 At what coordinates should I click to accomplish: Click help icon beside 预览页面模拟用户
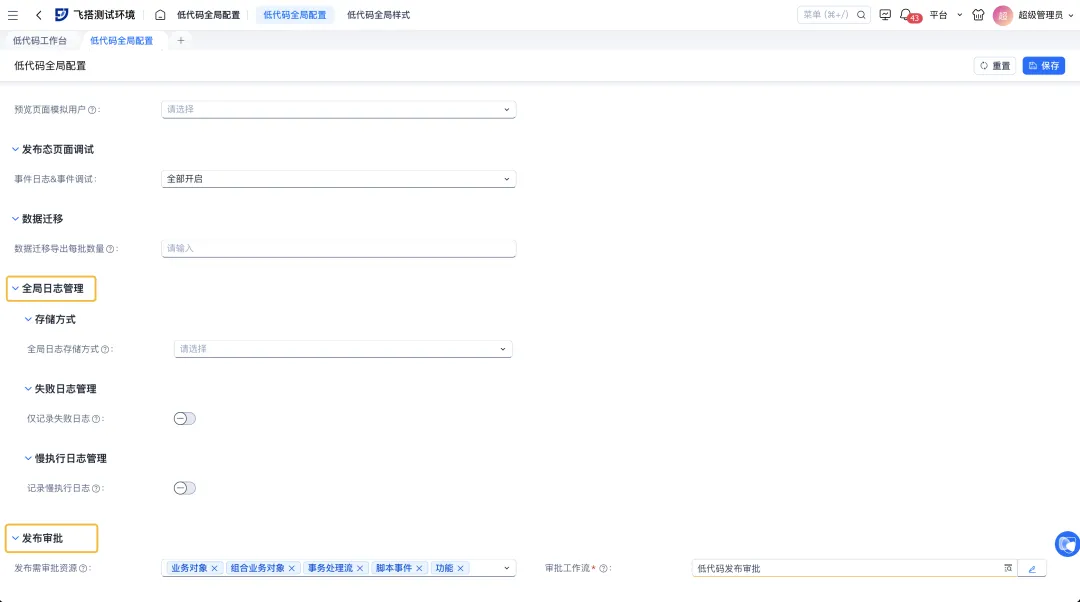click(x=92, y=110)
